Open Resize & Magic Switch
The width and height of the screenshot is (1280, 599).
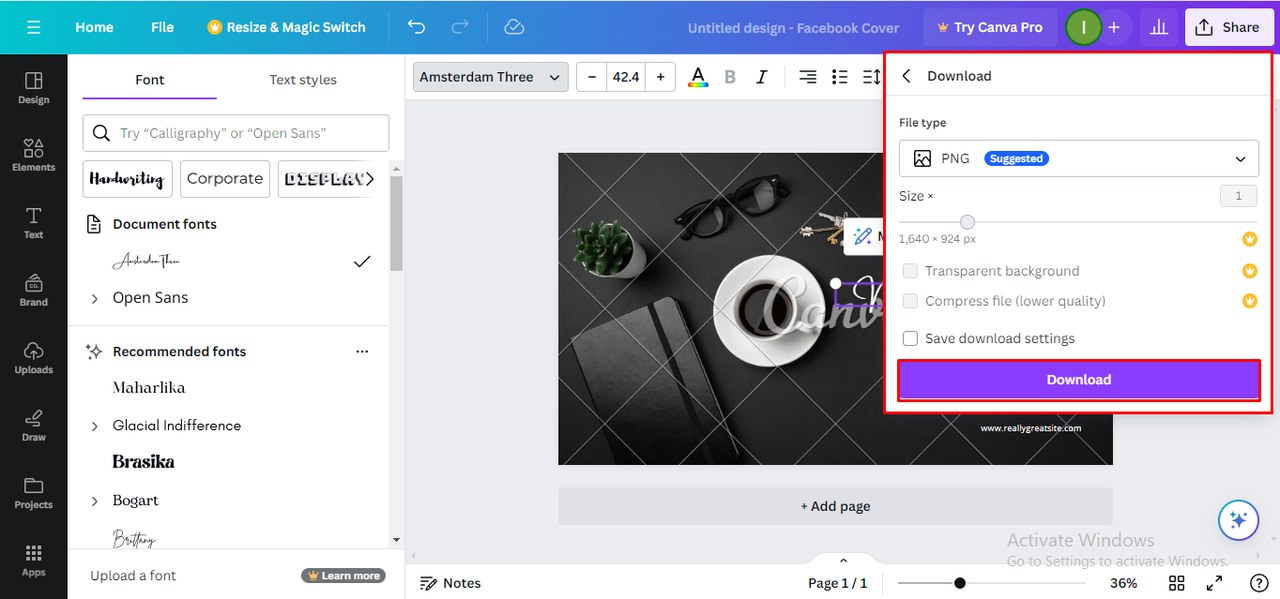point(286,27)
